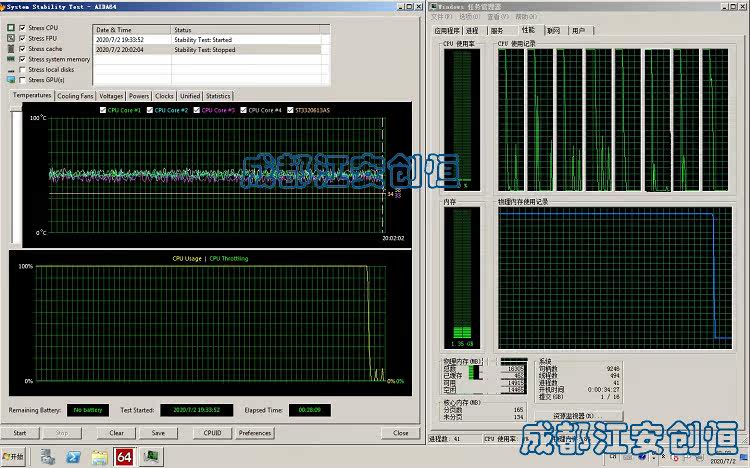750x468 pixels.
Task: Switch to the 进程 tab in Task Manager
Action: tap(473, 31)
